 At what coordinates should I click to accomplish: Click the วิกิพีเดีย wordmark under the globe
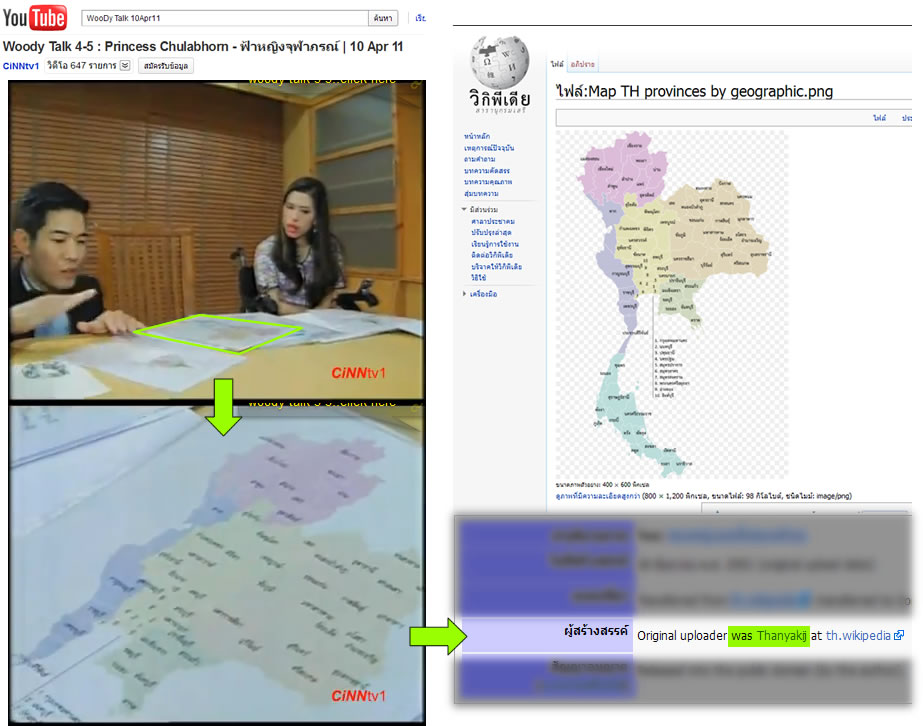point(499,99)
